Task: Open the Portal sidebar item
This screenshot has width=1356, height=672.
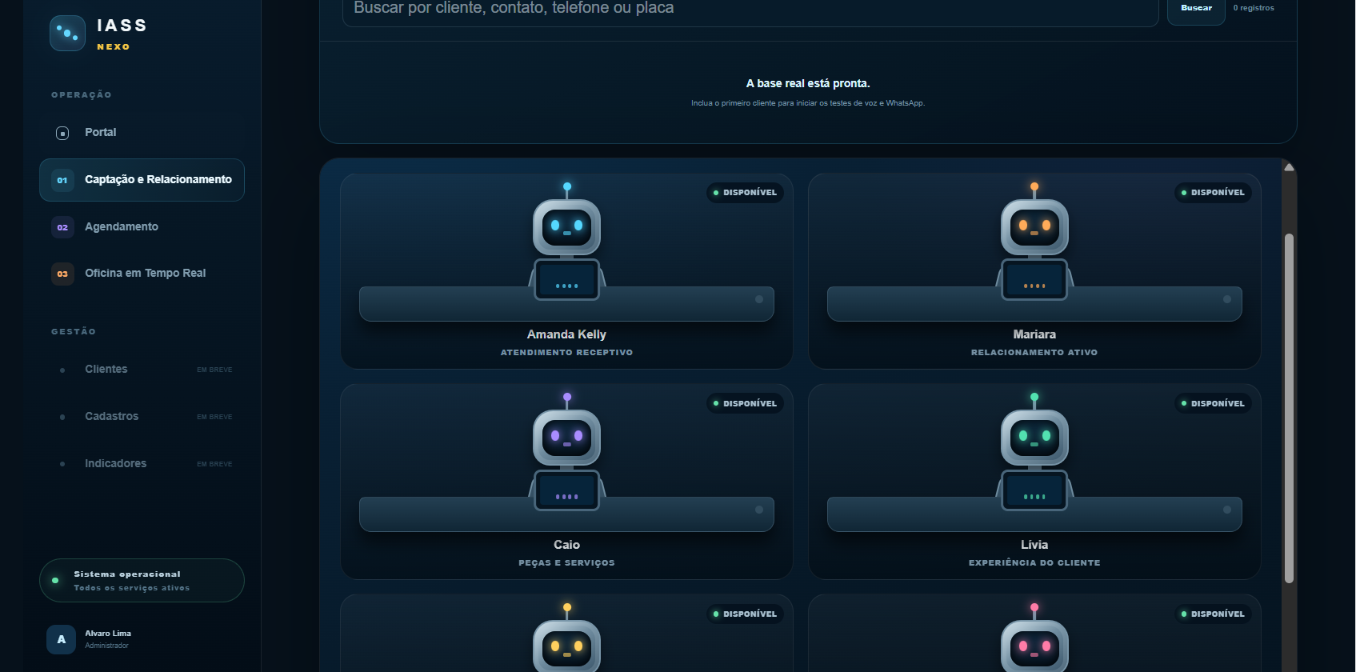Action: pyautogui.click(x=142, y=132)
